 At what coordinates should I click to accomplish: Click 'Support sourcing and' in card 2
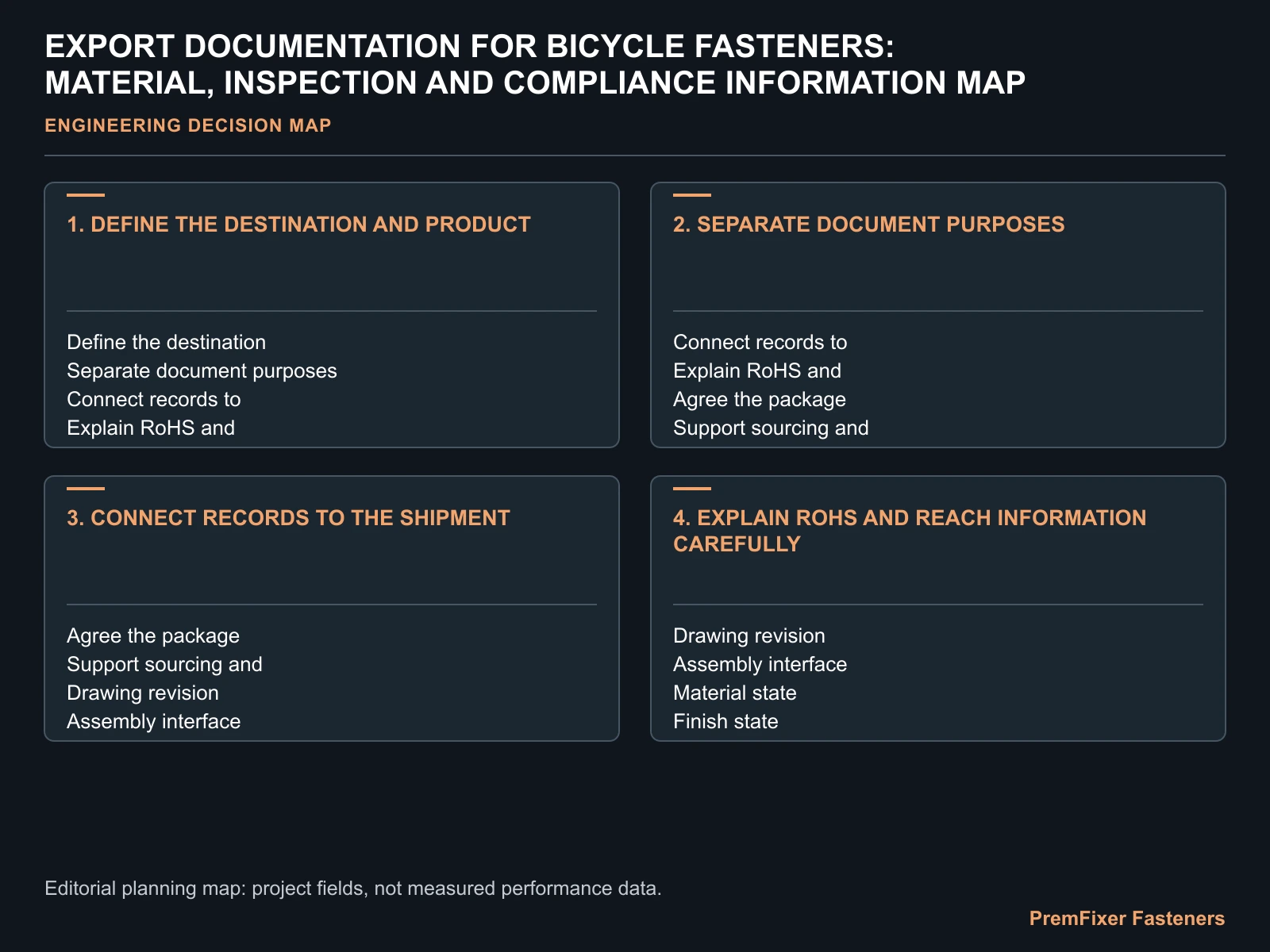pyautogui.click(x=771, y=428)
